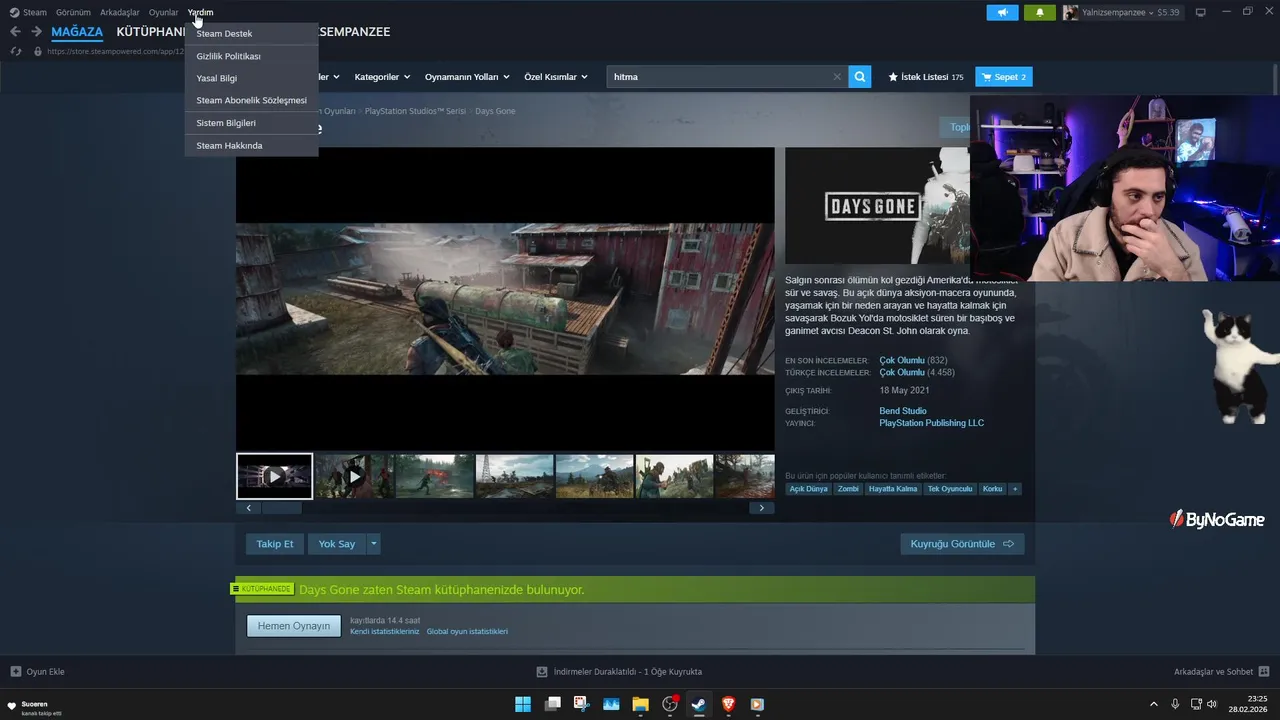This screenshot has width=1280, height=720.
Task: Open the blue announcements megaphone button
Action: [1003, 12]
